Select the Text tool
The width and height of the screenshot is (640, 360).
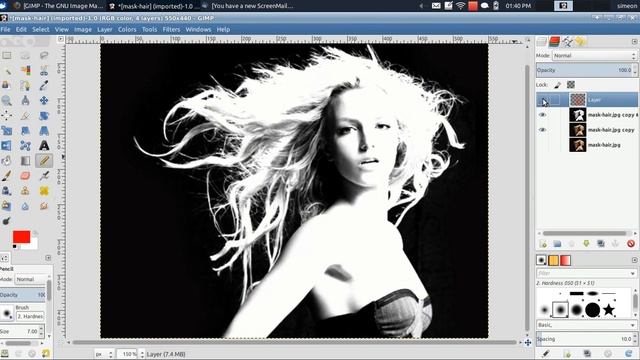pyautogui.click(x=44, y=145)
